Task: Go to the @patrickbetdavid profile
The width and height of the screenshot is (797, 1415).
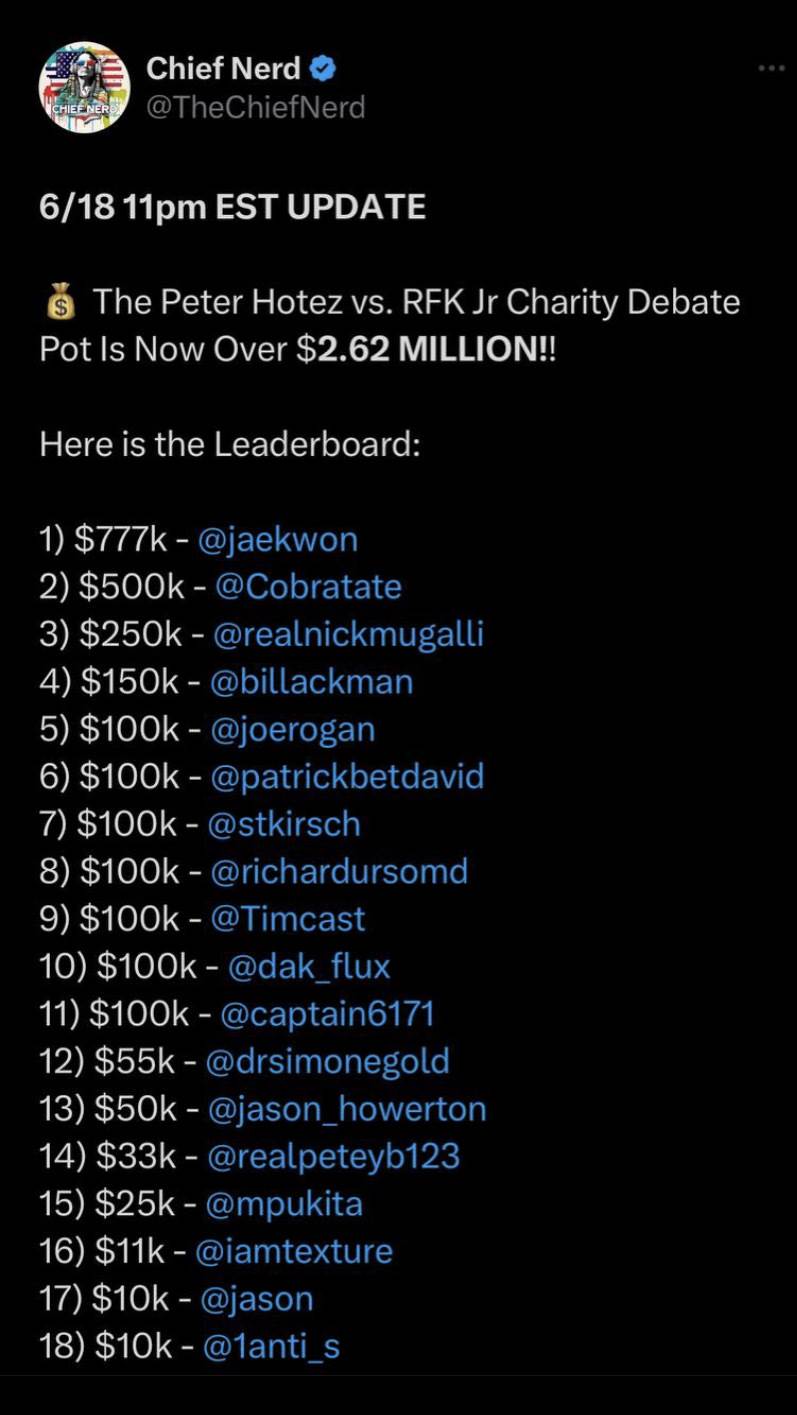Action: coord(347,777)
